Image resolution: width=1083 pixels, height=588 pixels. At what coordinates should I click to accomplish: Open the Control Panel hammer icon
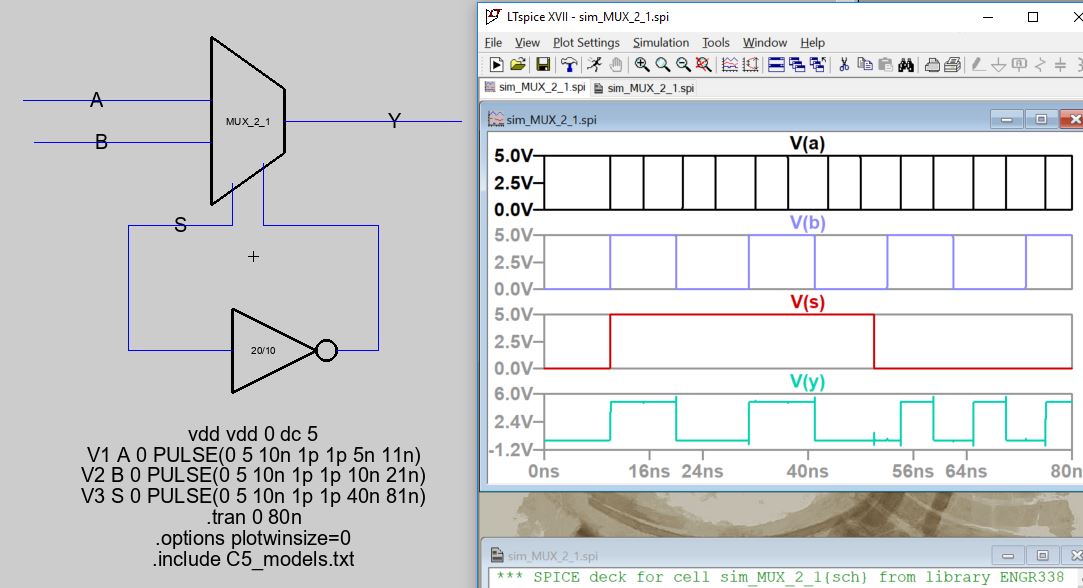click(569, 65)
